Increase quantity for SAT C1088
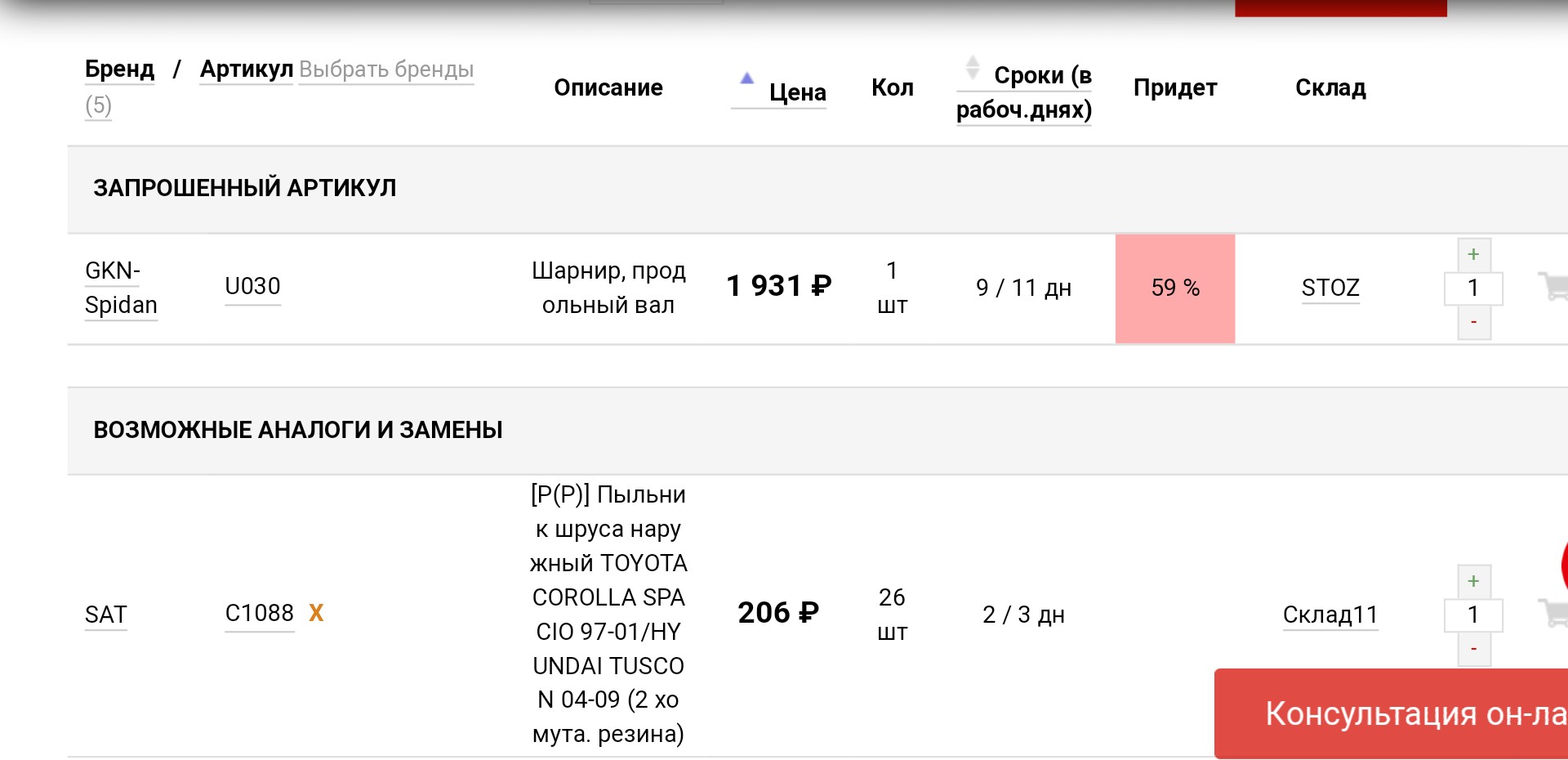This screenshot has width=1568, height=760. click(1474, 581)
